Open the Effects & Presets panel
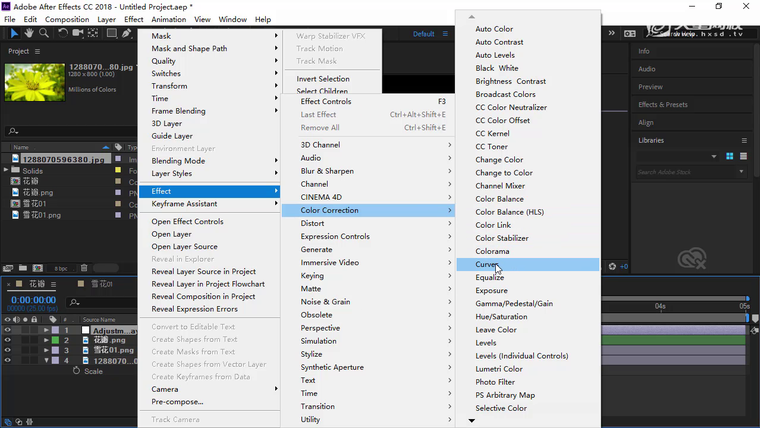This screenshot has height=428, width=760. (x=662, y=104)
